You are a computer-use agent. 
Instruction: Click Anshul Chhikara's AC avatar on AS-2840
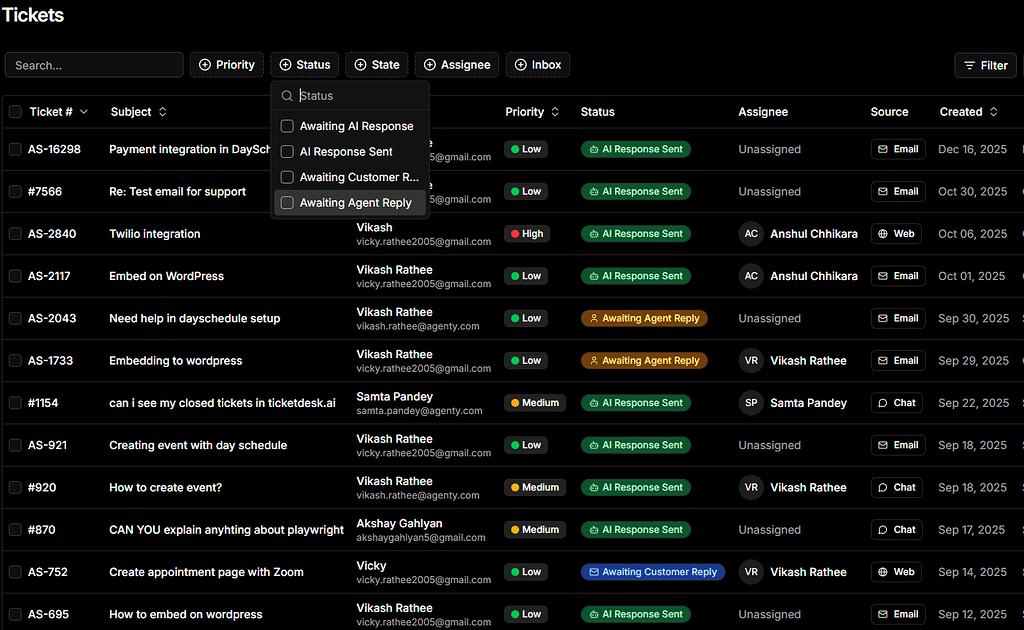(x=751, y=233)
